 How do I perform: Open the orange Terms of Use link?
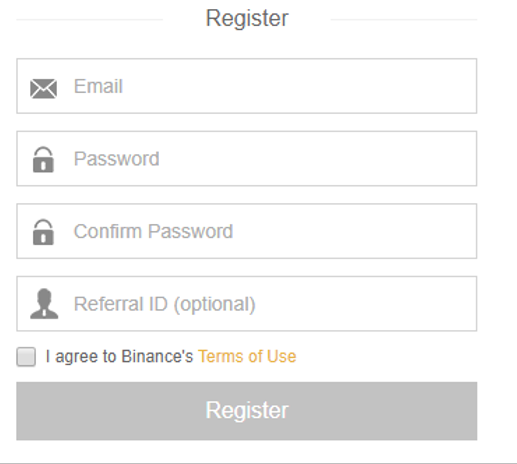pos(247,356)
